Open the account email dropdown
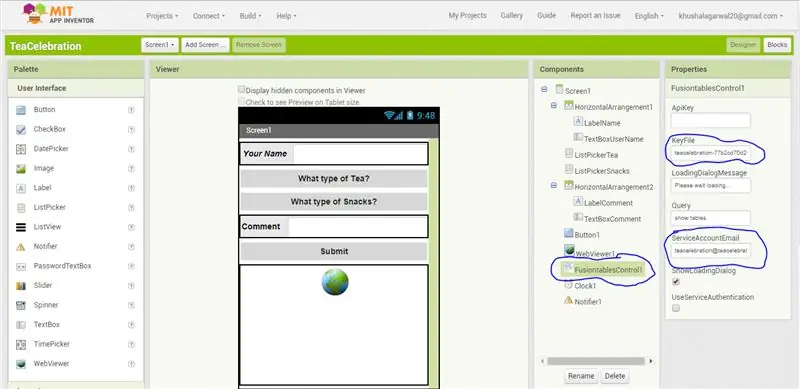This screenshot has width=800, height=389. tap(730, 16)
